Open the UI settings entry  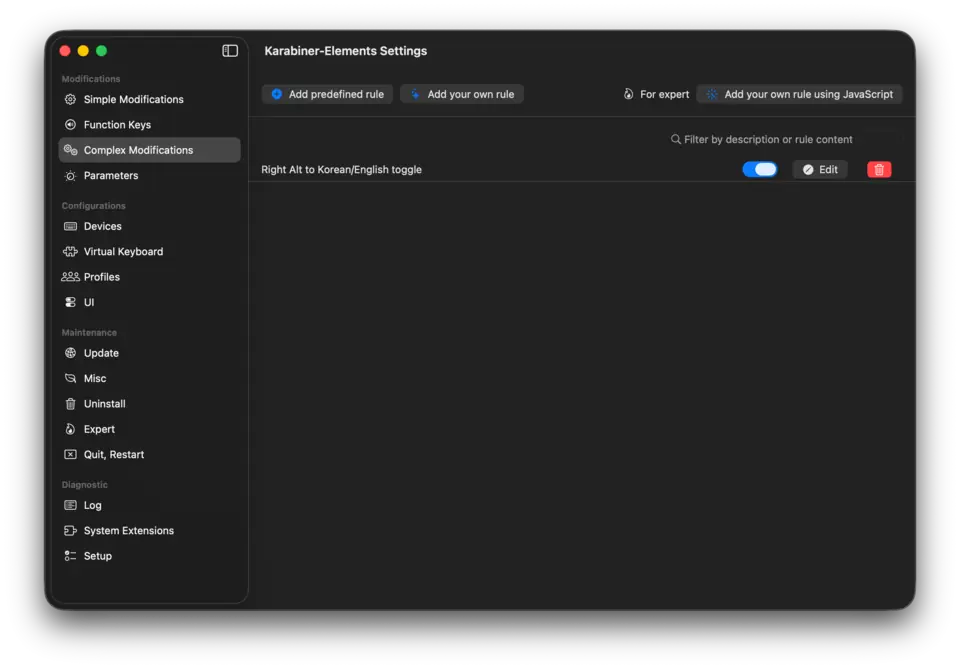click(x=149, y=302)
